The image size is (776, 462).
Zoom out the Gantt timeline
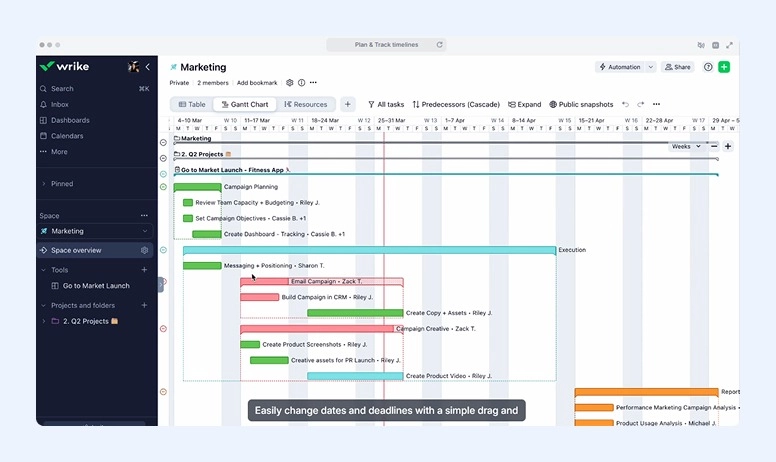point(714,146)
